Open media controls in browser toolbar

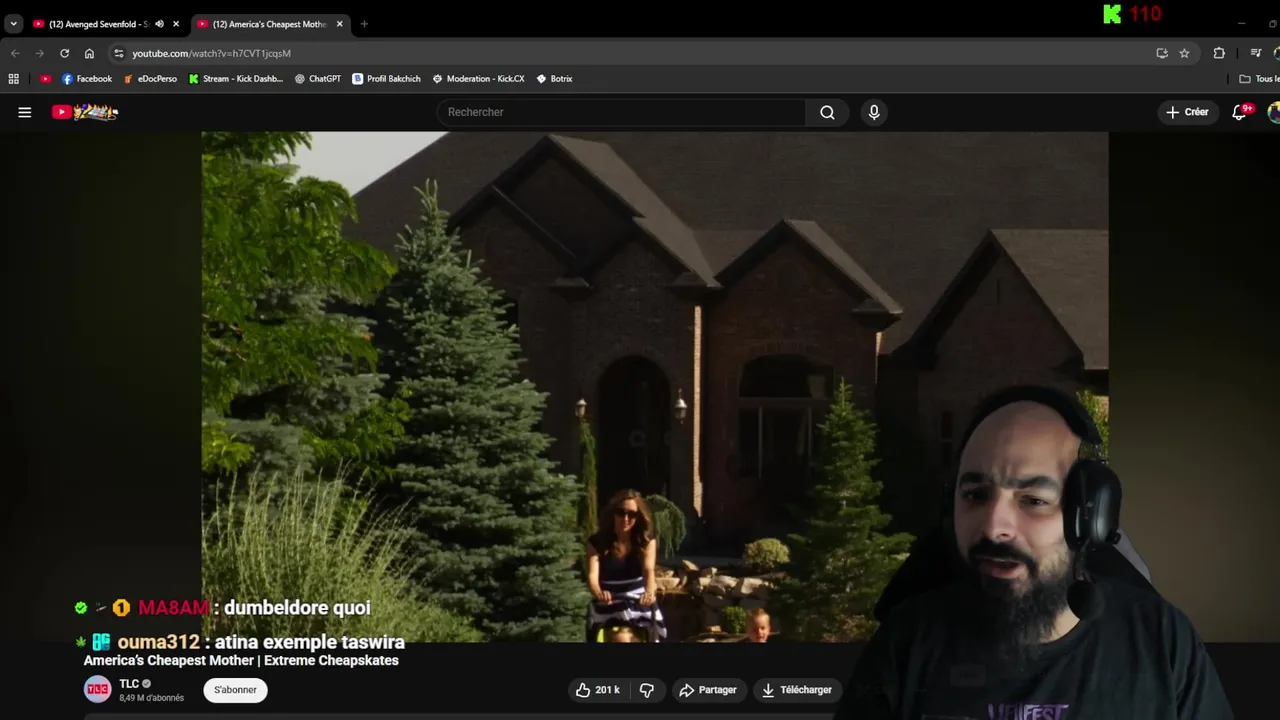pyautogui.click(x=1256, y=53)
